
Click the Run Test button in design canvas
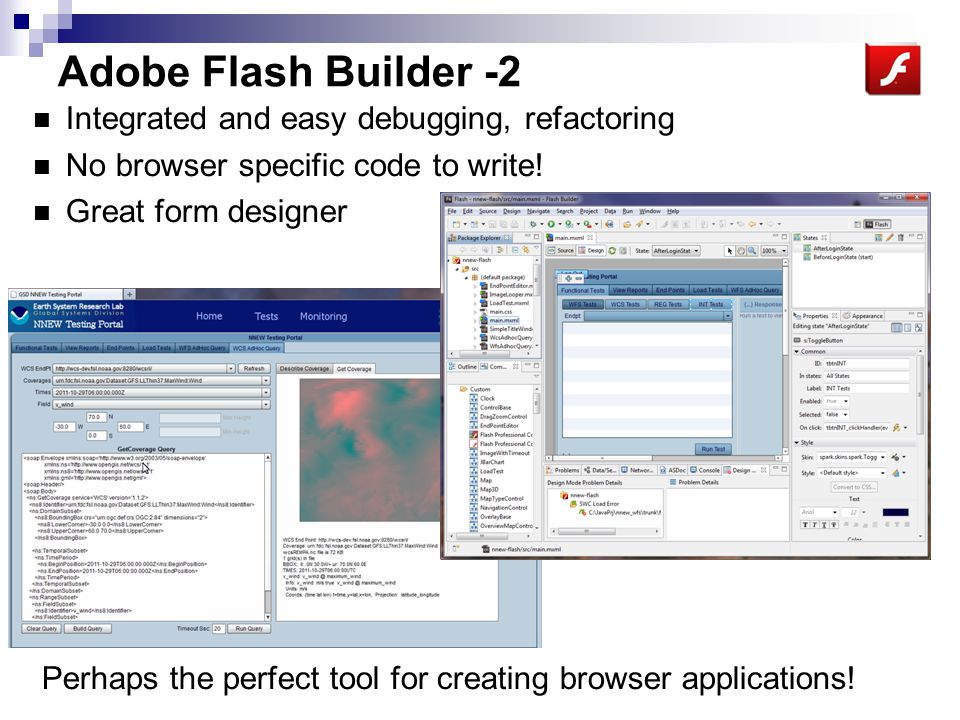tap(713, 449)
